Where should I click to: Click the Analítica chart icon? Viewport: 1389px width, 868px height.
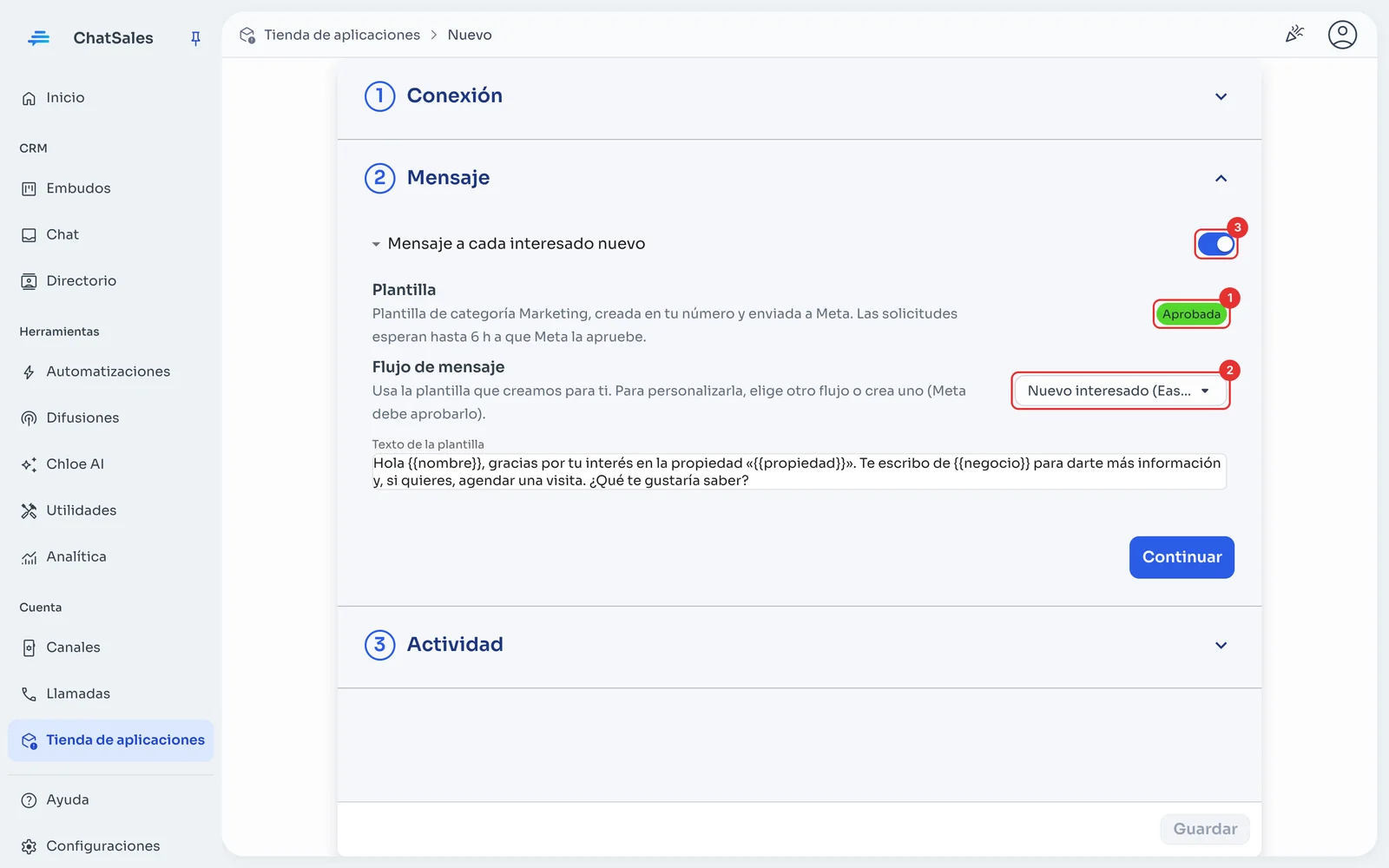tap(29, 557)
